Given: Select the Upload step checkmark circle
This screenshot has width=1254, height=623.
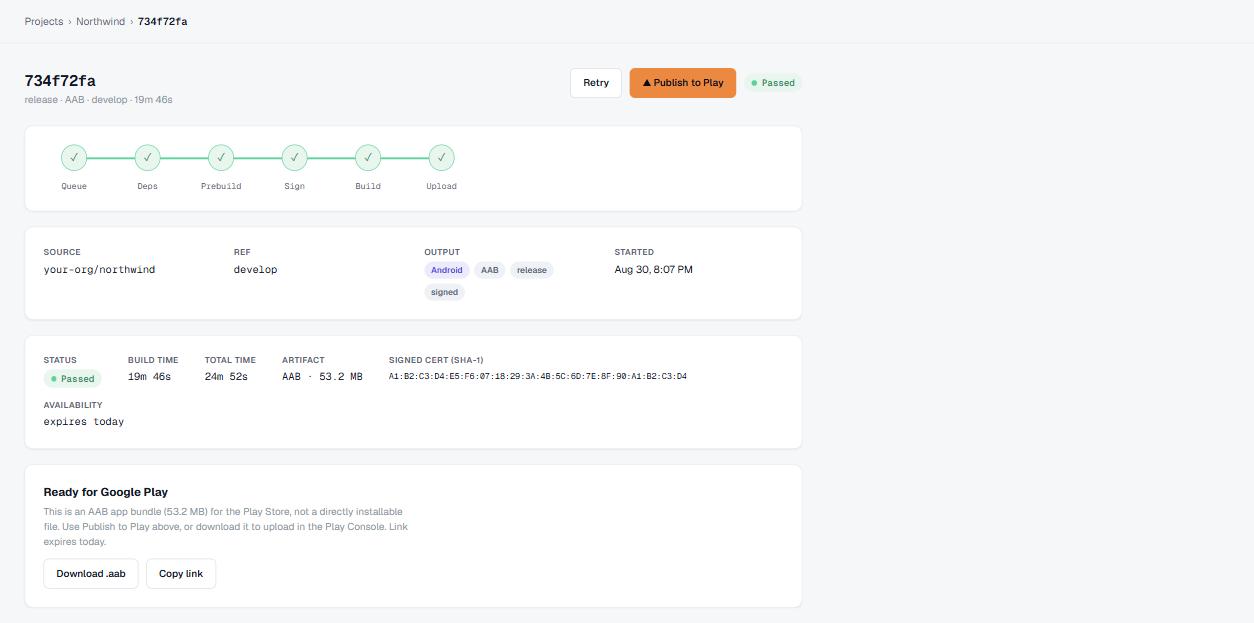Looking at the screenshot, I should pyautogui.click(x=441, y=158).
